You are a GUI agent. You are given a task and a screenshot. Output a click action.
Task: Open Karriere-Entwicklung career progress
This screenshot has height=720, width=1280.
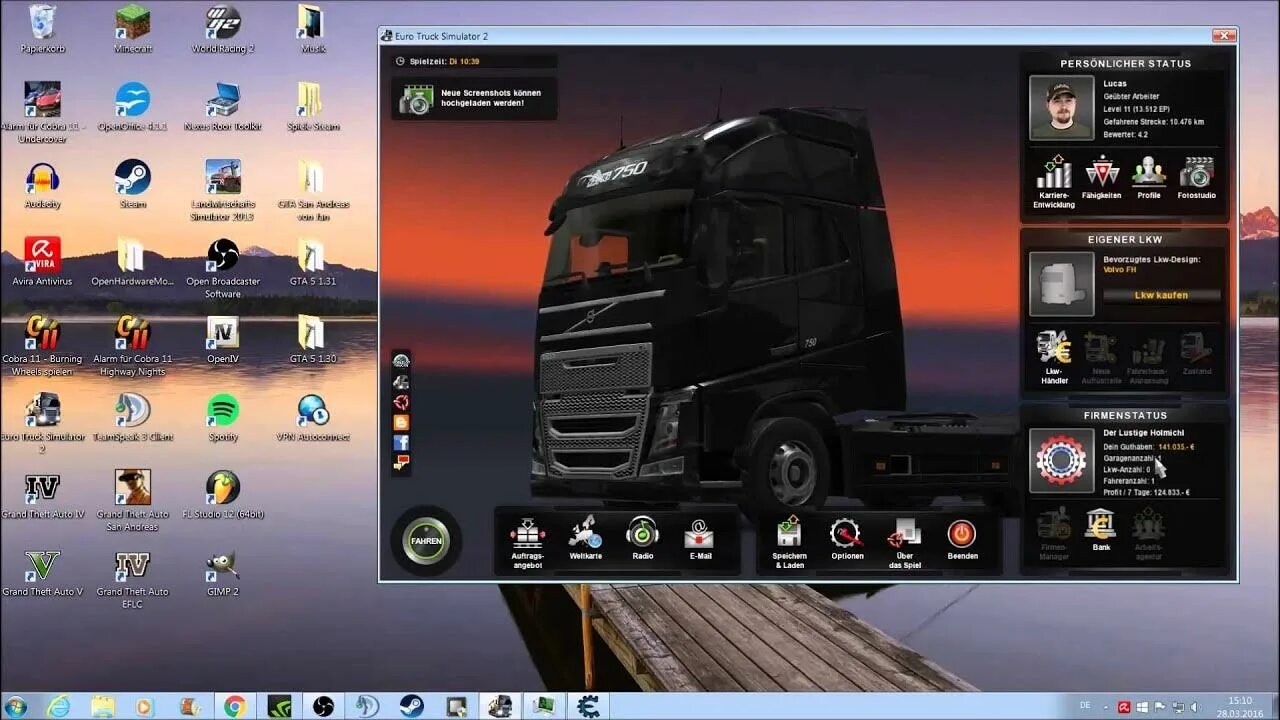(x=1054, y=181)
